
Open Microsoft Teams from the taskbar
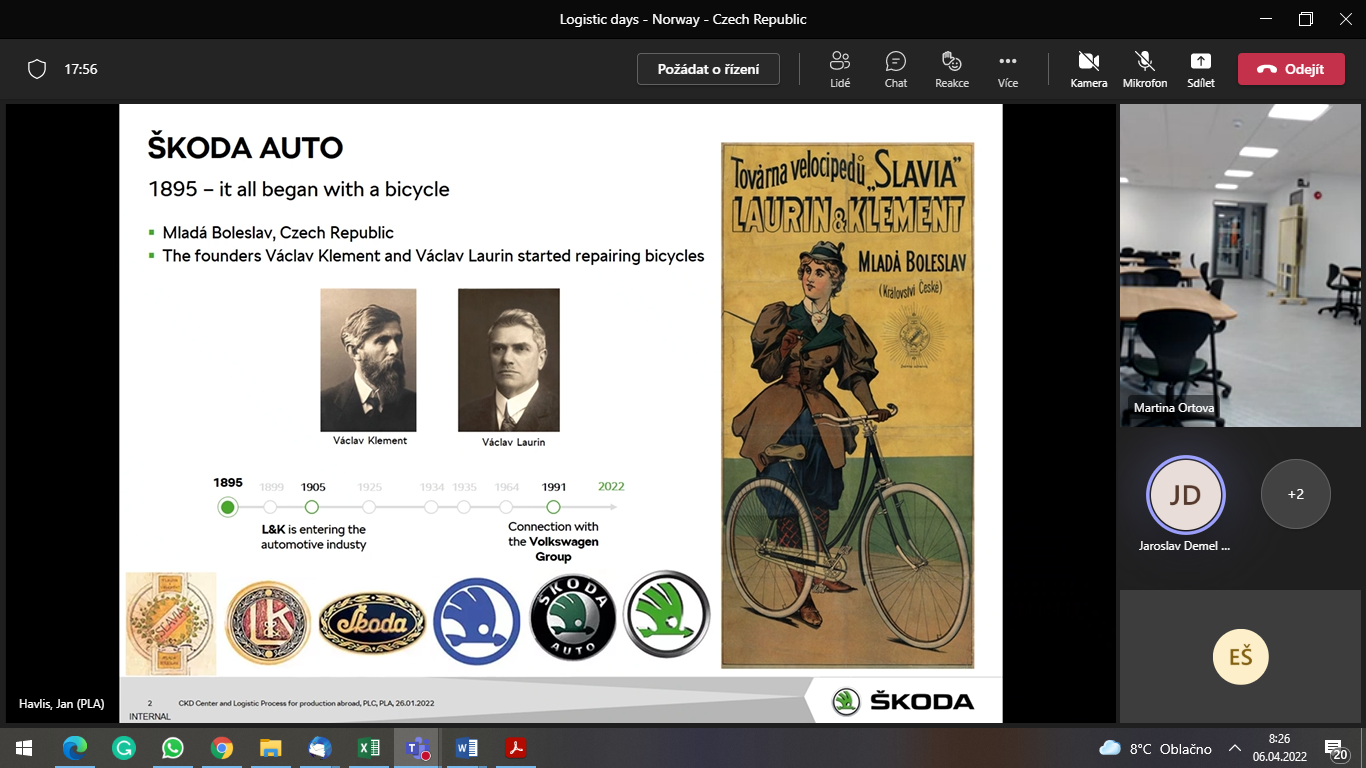point(417,748)
